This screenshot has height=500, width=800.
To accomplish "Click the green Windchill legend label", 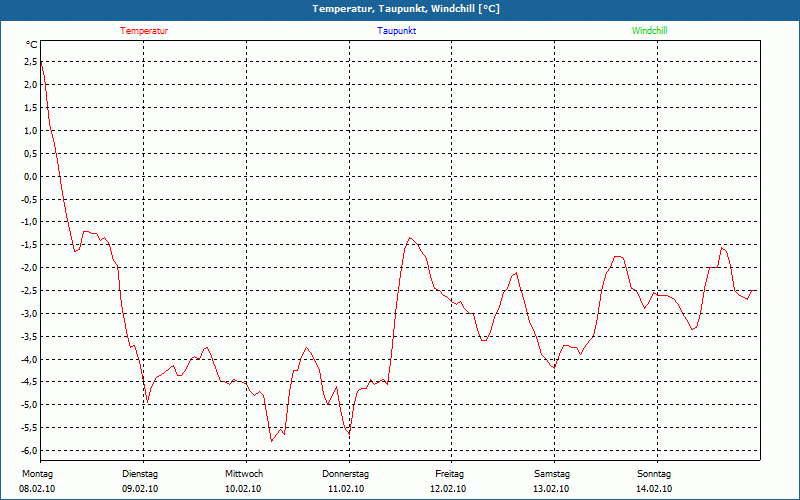I will tap(649, 31).
